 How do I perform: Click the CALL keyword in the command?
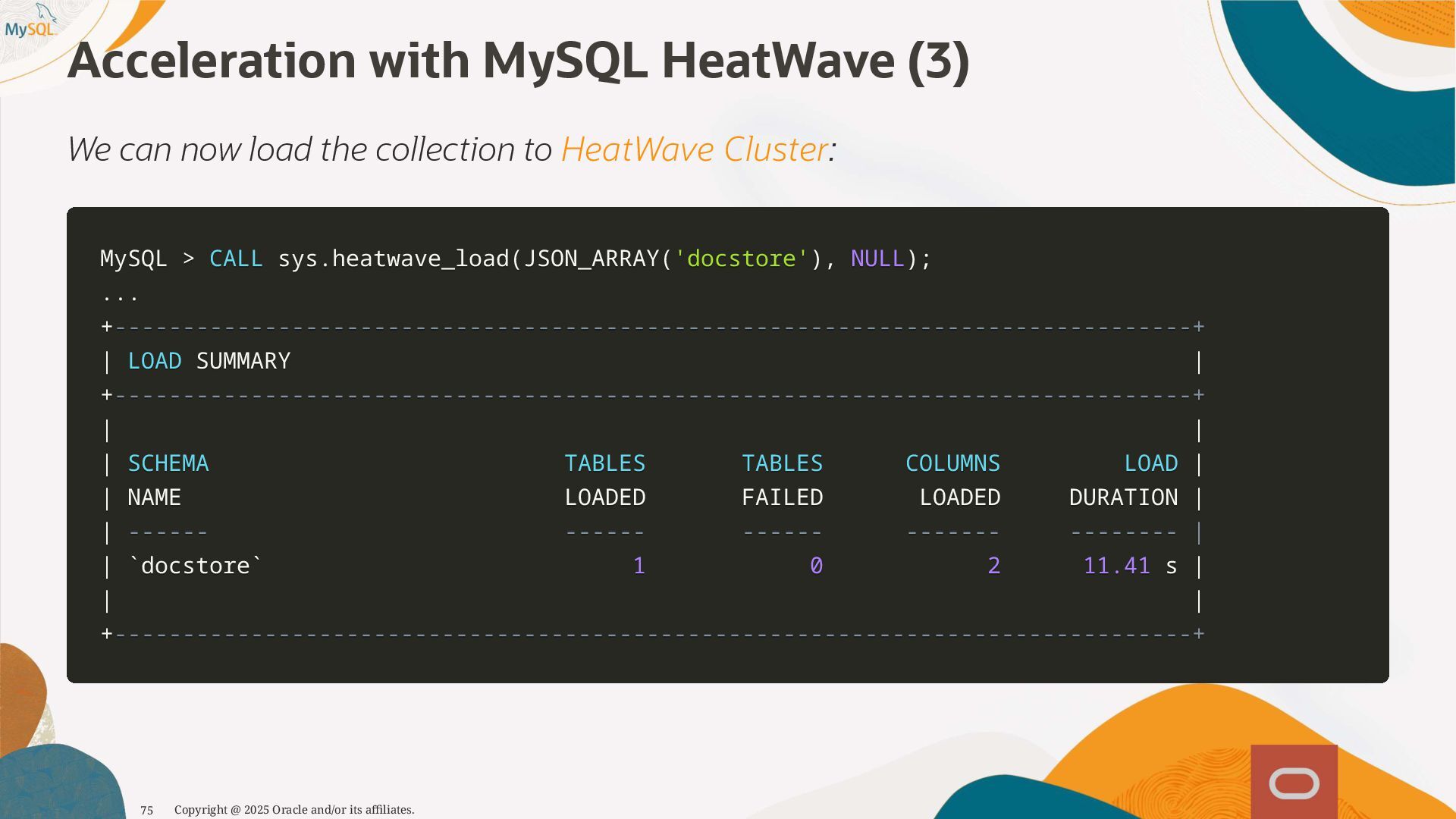click(236, 259)
